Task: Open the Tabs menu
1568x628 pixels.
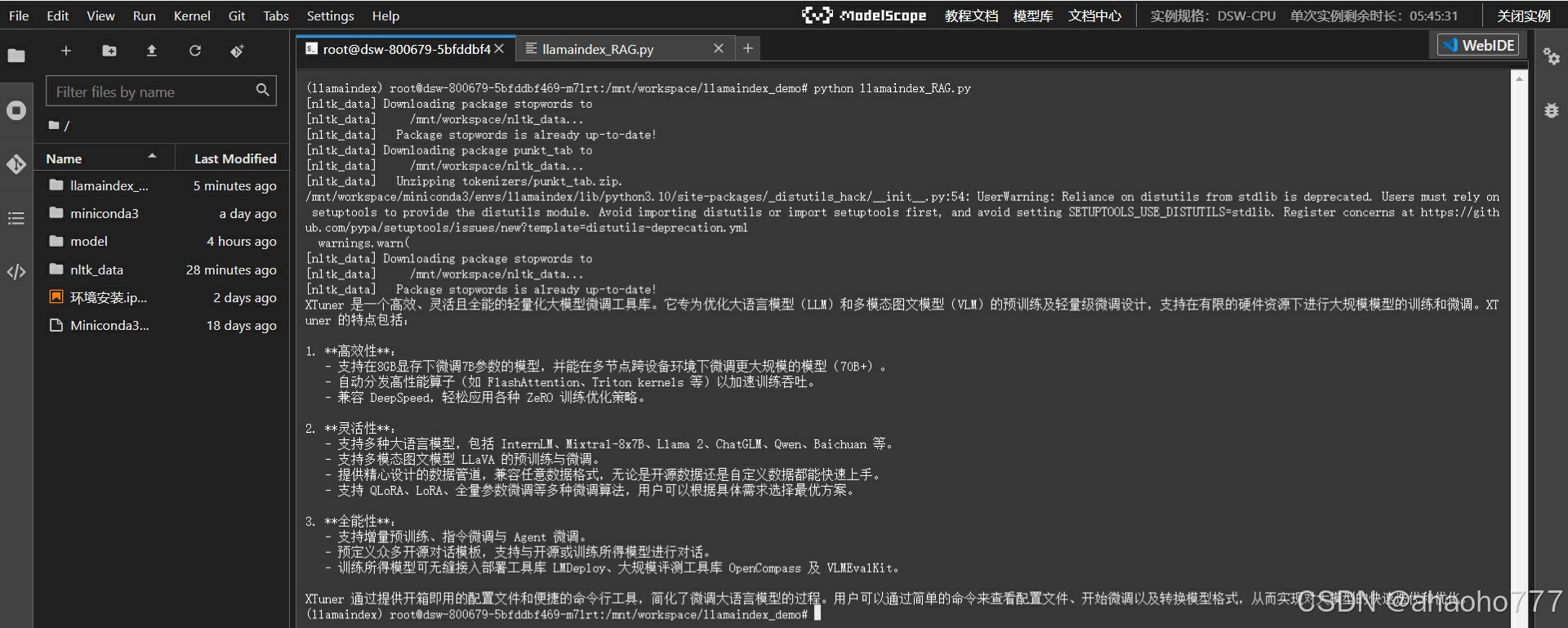Action: click(276, 16)
